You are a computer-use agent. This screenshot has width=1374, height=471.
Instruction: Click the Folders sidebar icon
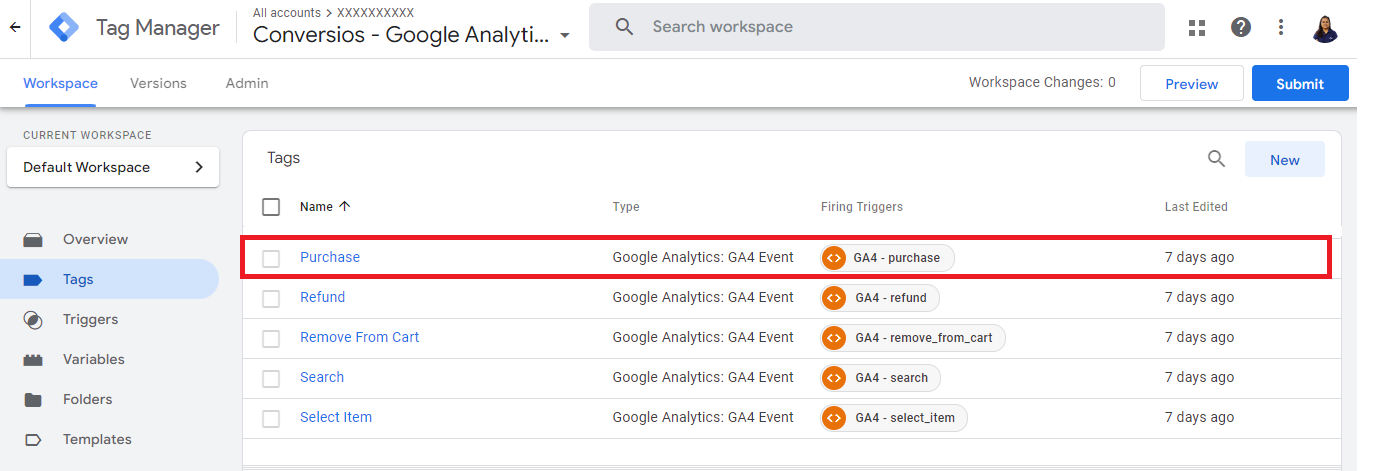33,400
